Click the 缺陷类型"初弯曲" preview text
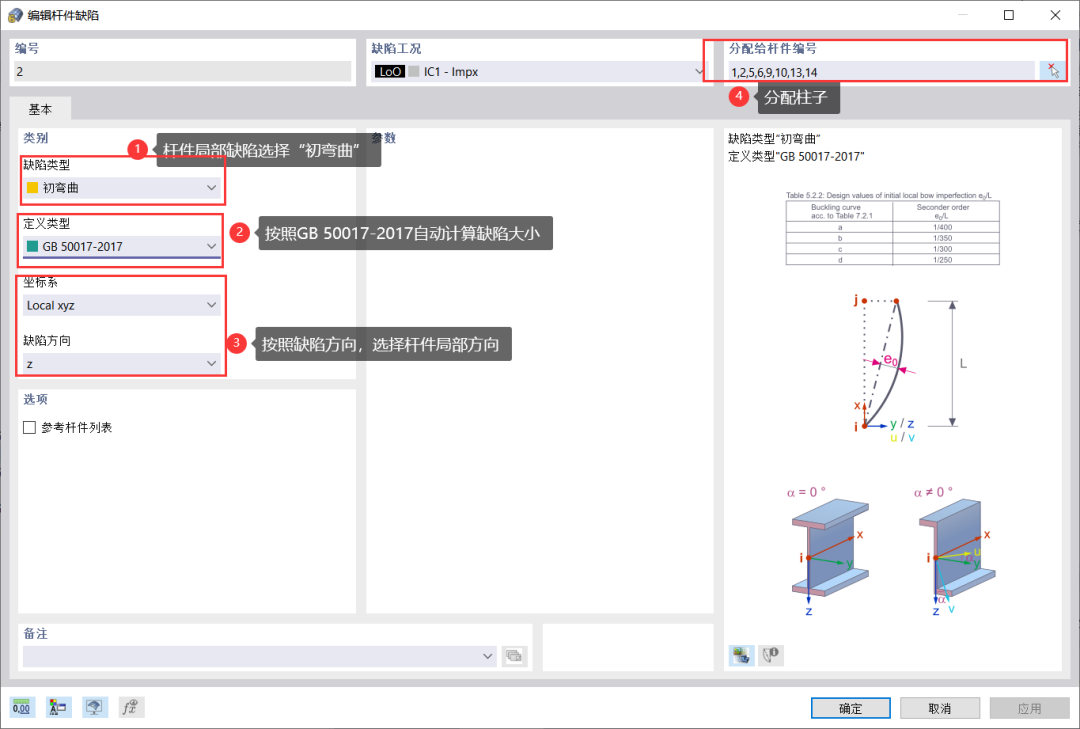The image size is (1080, 729). pos(774,138)
